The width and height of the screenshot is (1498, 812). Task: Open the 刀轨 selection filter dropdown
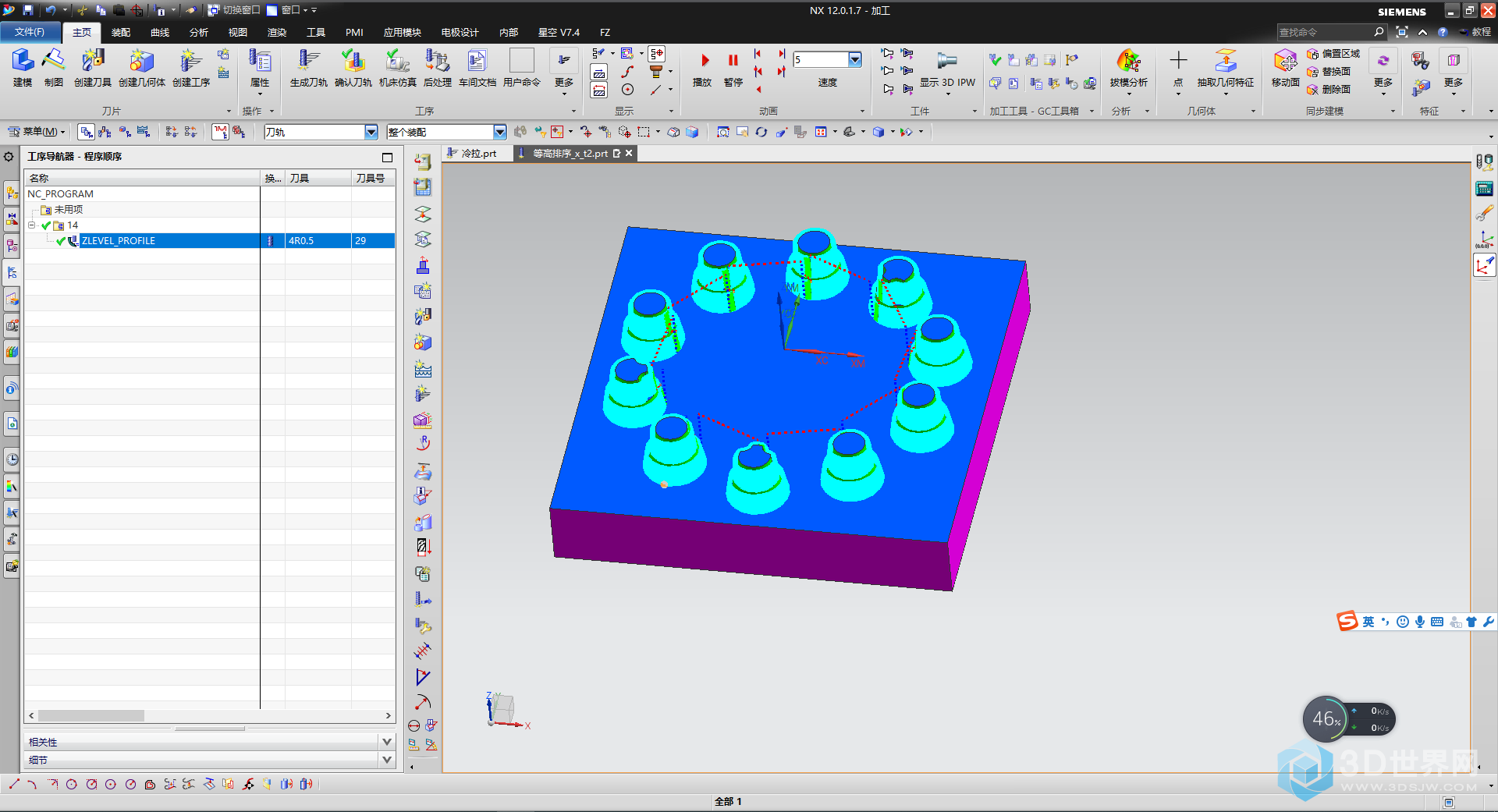tap(371, 132)
